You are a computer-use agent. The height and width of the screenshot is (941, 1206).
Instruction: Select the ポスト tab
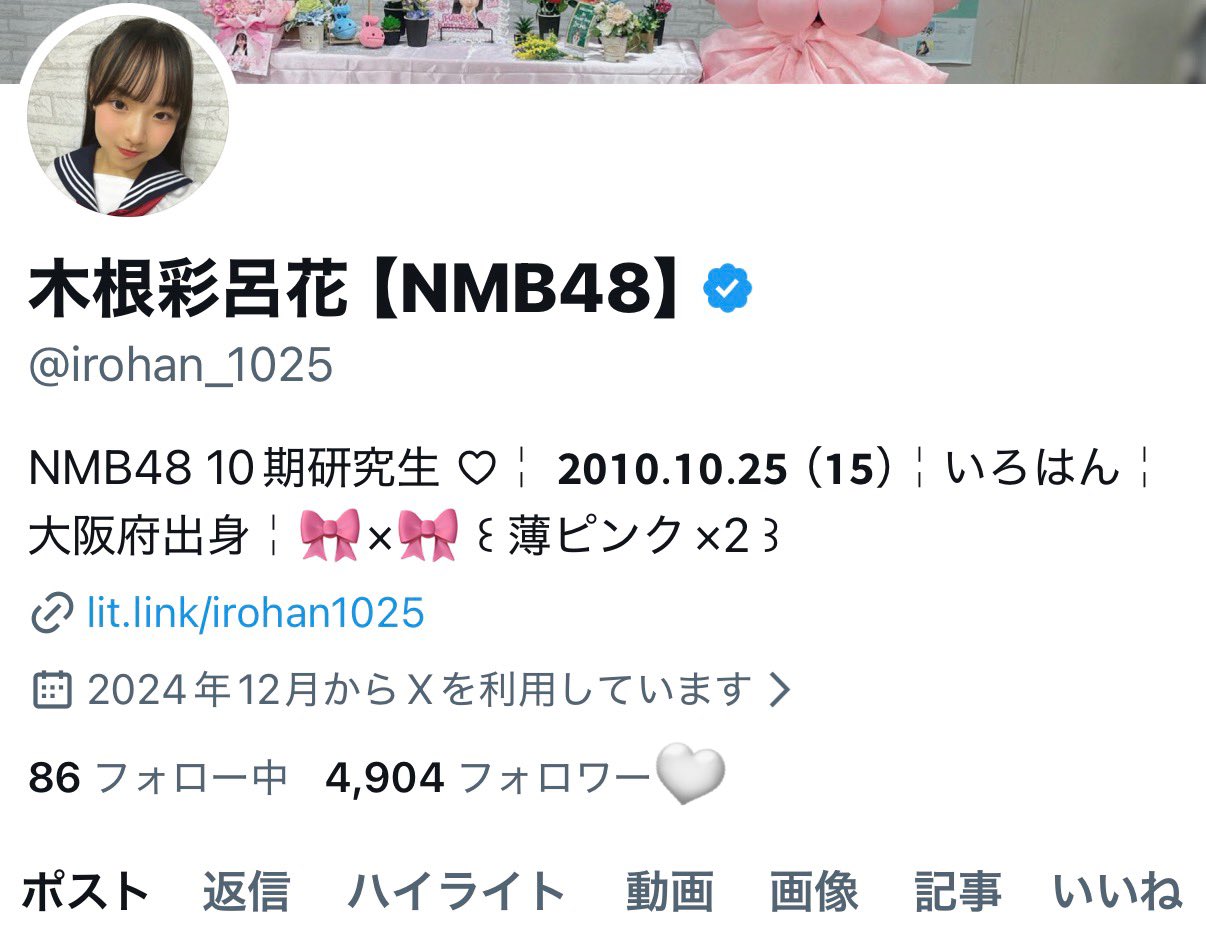(85, 892)
